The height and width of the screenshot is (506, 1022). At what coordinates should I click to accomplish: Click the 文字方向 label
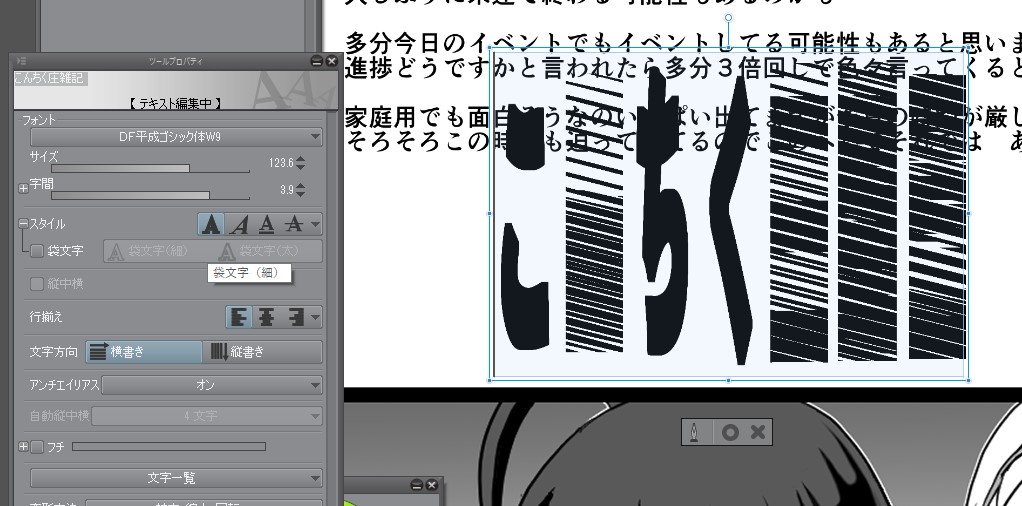point(53,352)
